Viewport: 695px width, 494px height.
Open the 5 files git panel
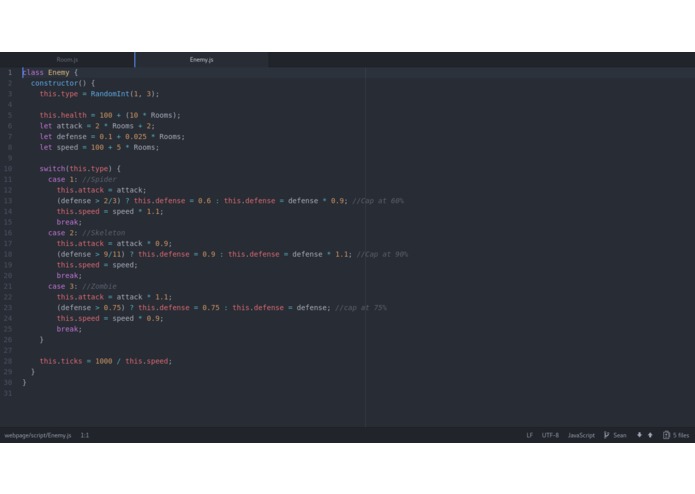click(676, 435)
